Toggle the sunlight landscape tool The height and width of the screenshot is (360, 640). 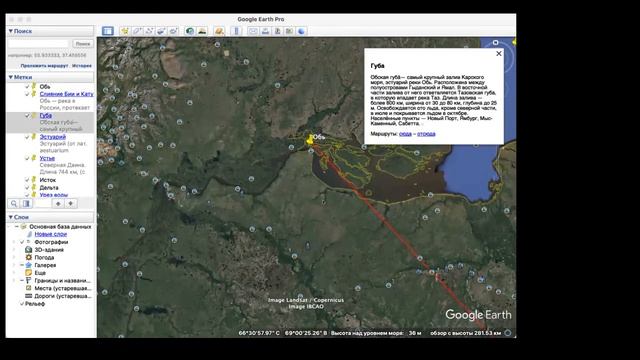[x=202, y=31]
